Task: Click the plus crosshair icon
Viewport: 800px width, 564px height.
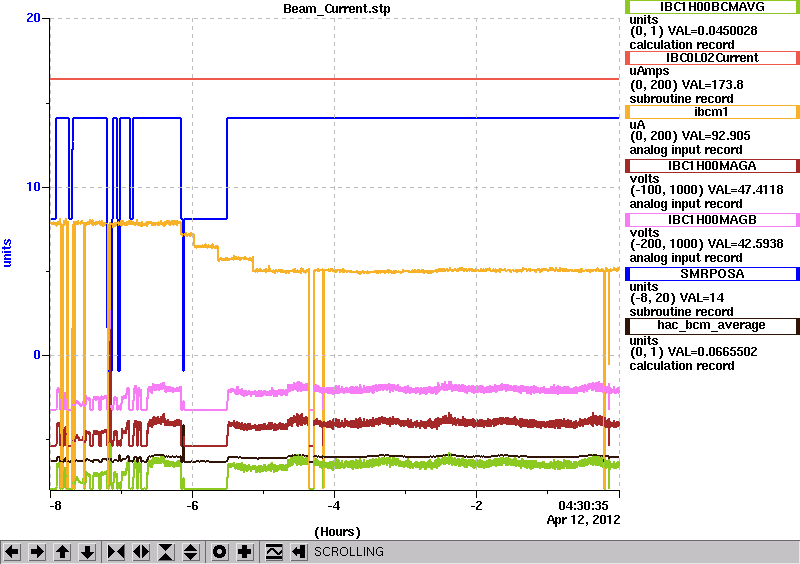Action: point(245,552)
